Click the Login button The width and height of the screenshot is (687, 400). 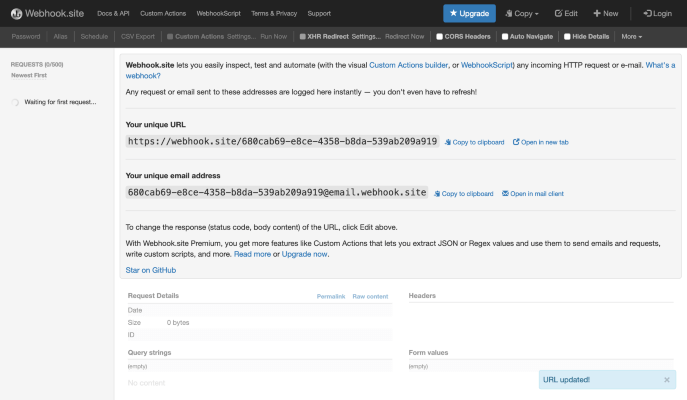point(657,14)
